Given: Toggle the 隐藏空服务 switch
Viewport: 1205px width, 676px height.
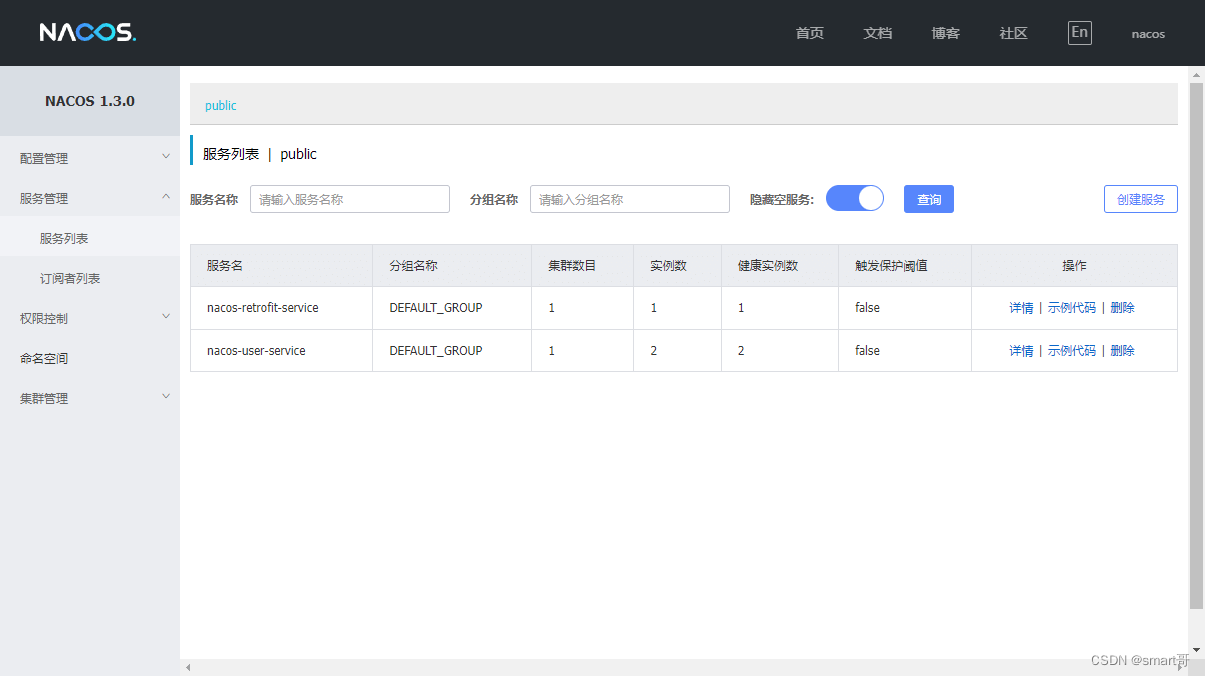Looking at the screenshot, I should (855, 198).
